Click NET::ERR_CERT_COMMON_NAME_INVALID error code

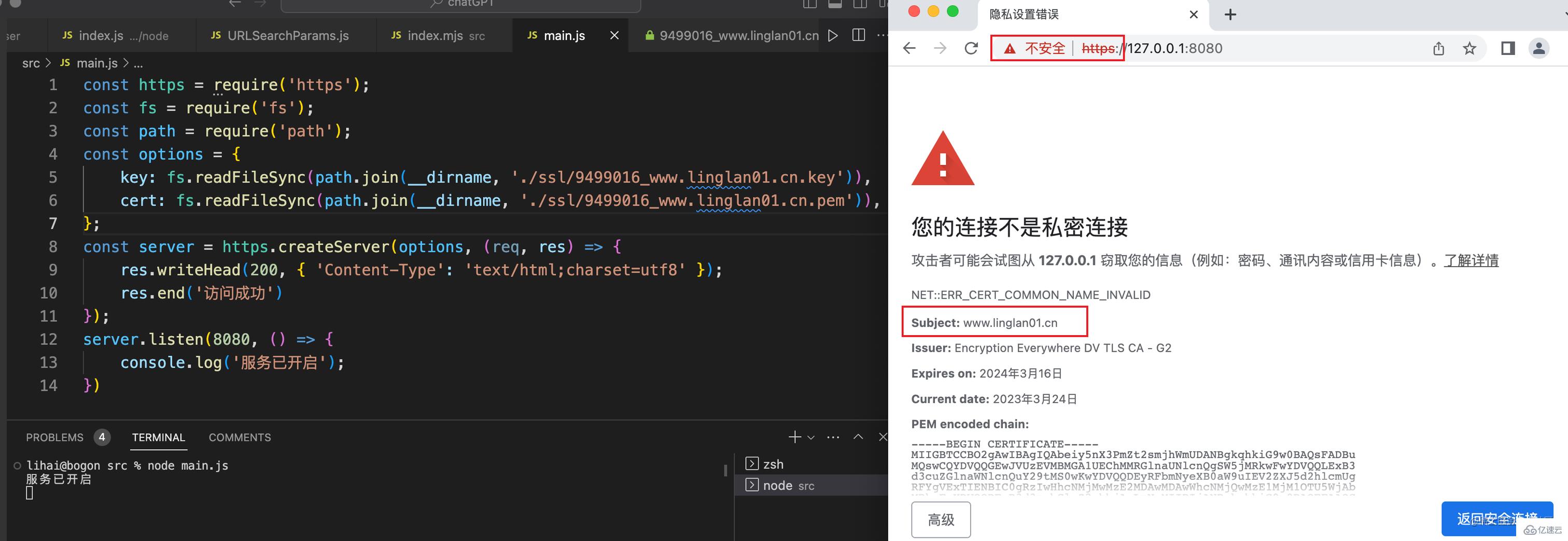(x=1030, y=295)
